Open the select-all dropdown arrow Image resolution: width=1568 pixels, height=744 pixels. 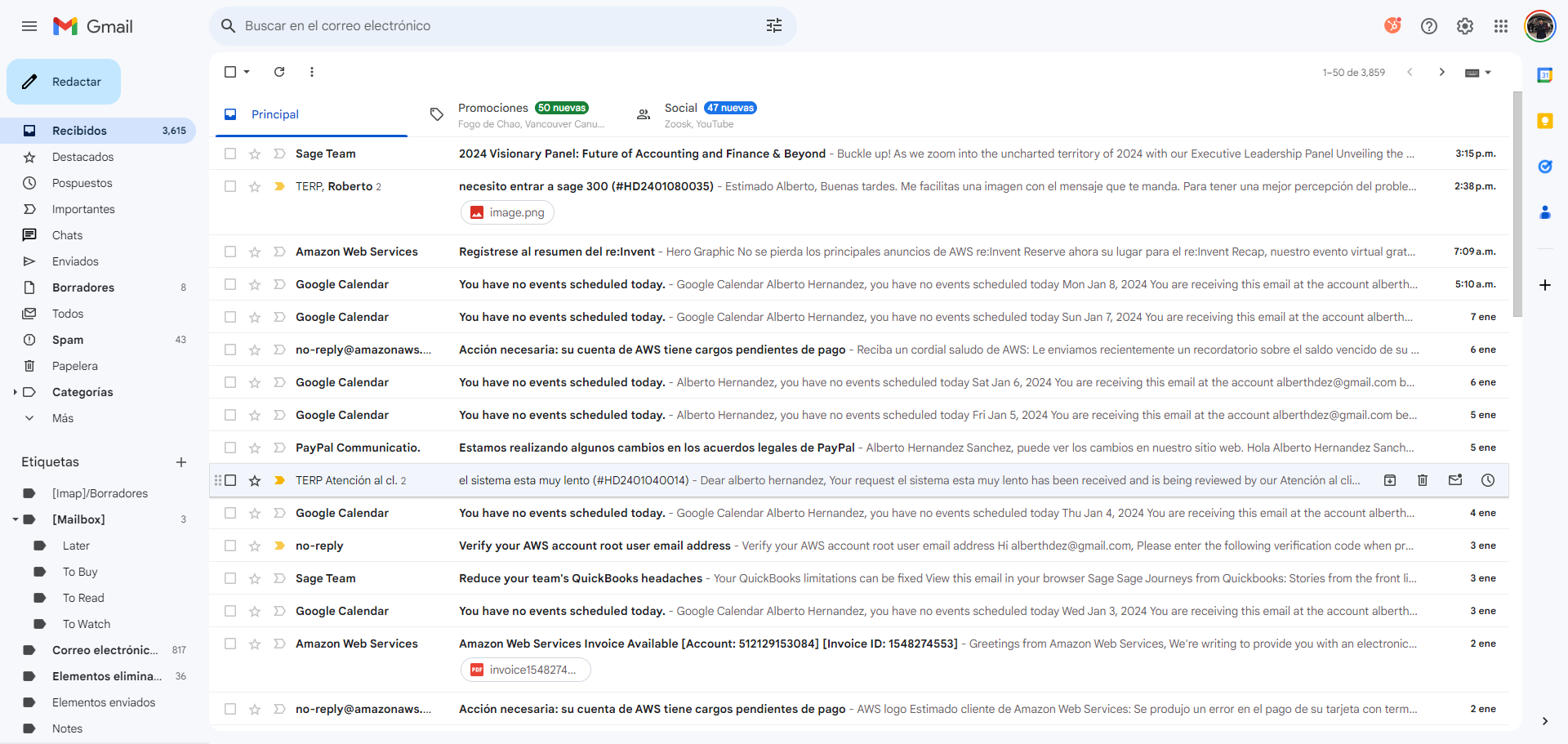247,72
